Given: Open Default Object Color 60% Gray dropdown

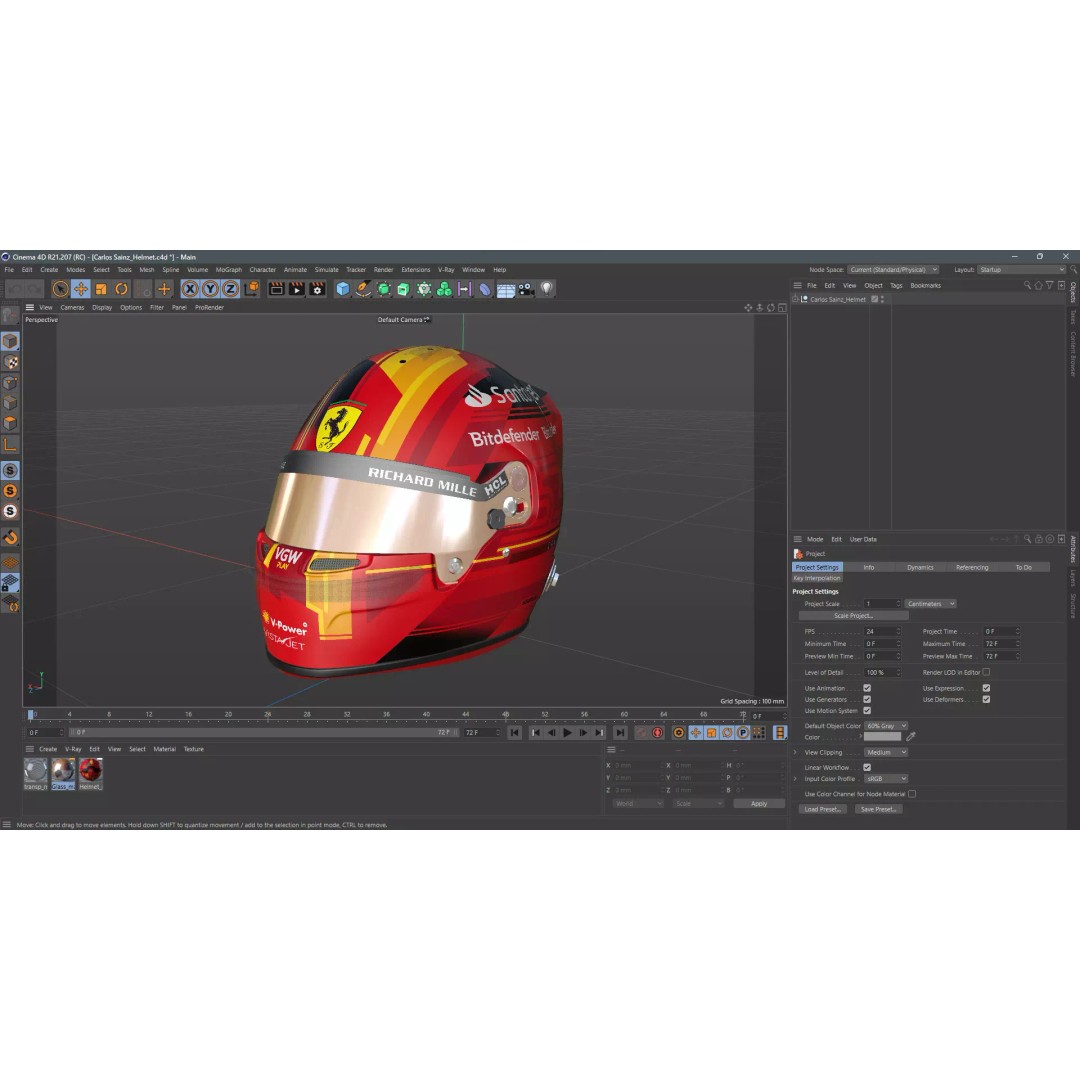Looking at the screenshot, I should (886, 726).
